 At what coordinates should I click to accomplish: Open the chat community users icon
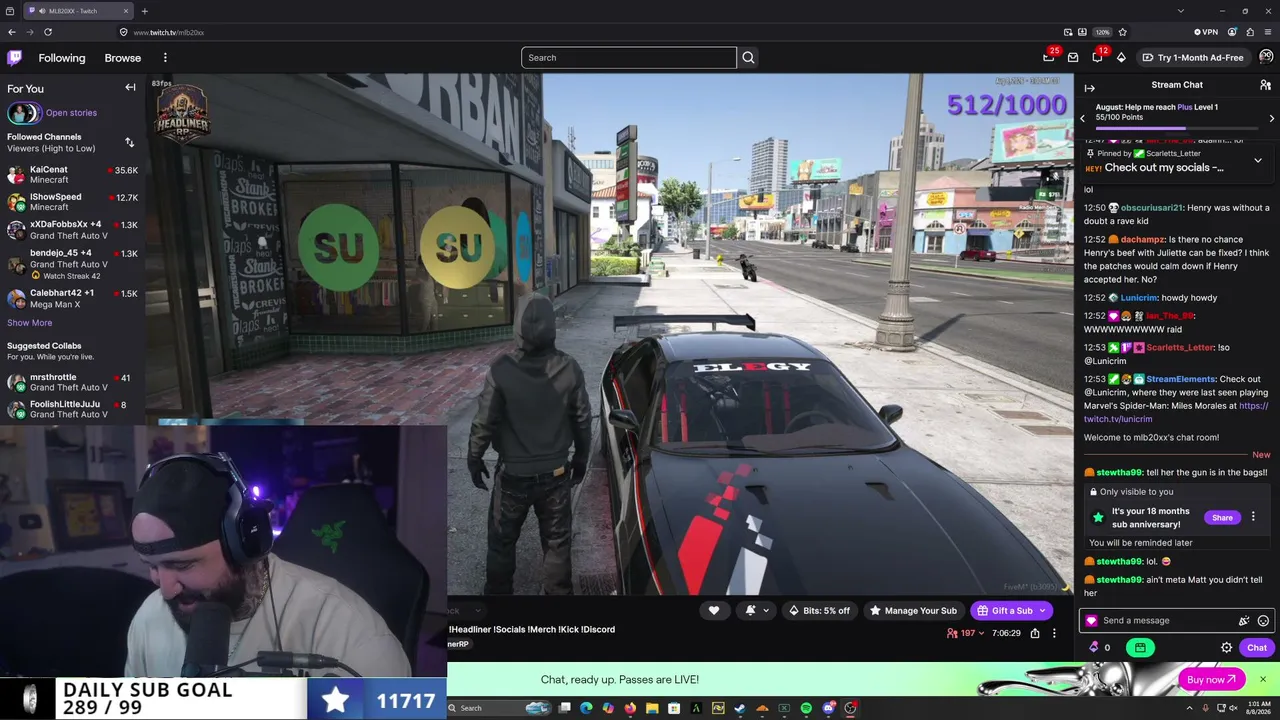click(x=1266, y=85)
